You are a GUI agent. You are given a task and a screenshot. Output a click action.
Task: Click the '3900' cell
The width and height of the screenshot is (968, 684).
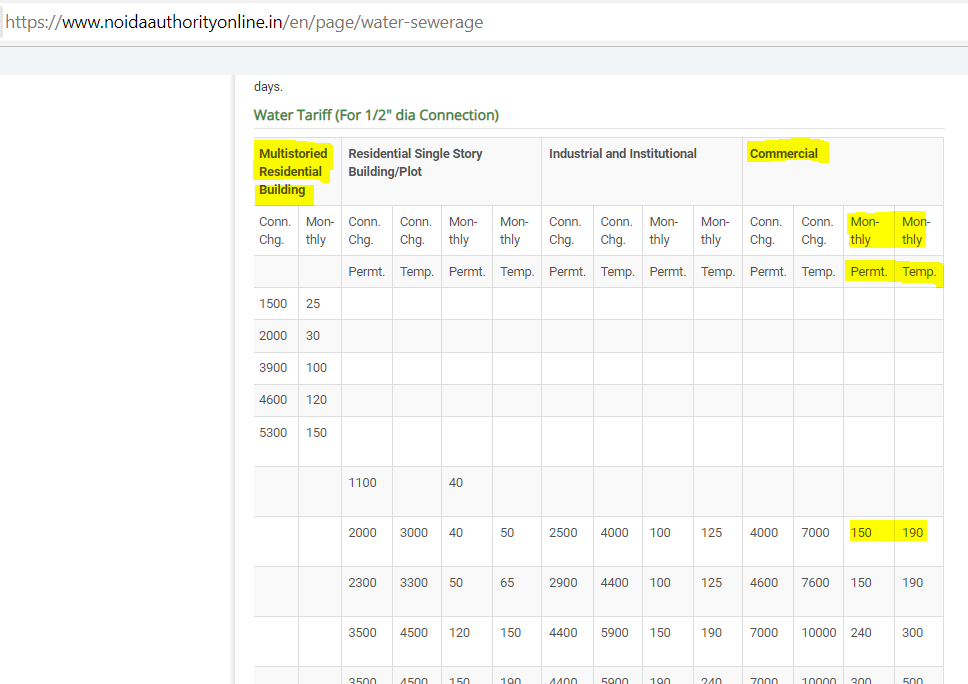(x=276, y=368)
